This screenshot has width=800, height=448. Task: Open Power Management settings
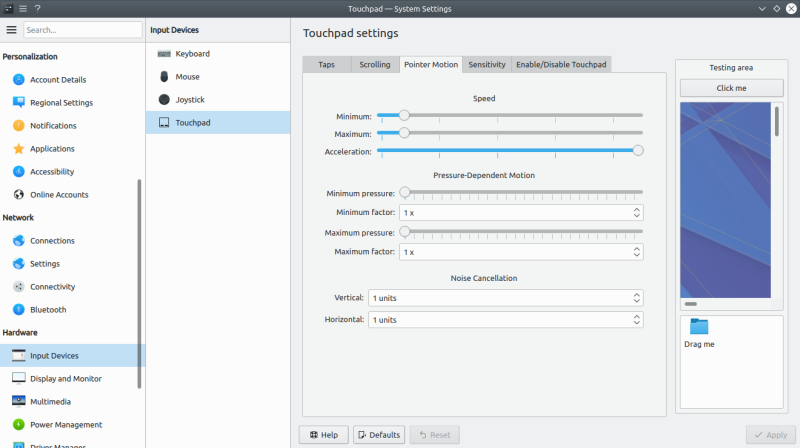click(66, 425)
